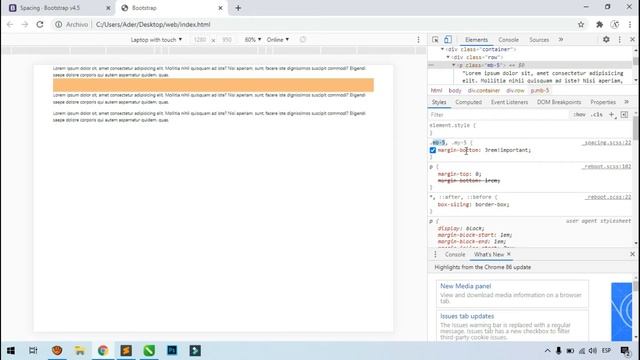Image resolution: width=640 pixels, height=360 pixels.
Task: Click the browser address bar URL
Action: [153, 24]
